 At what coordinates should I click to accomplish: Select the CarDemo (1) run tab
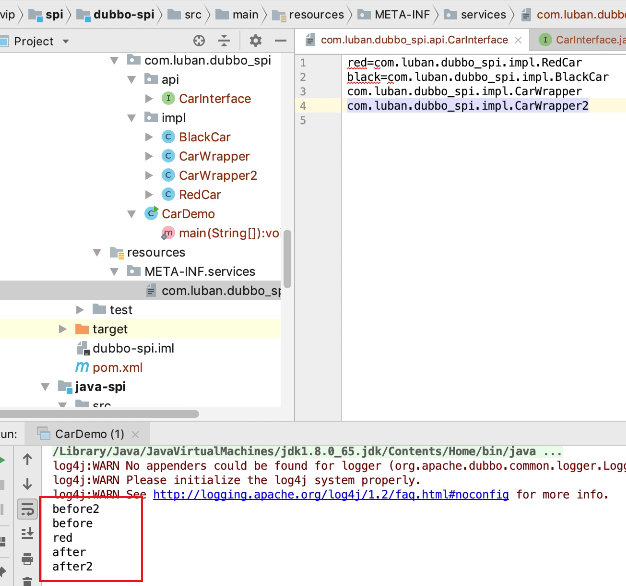pyautogui.click(x=89, y=434)
